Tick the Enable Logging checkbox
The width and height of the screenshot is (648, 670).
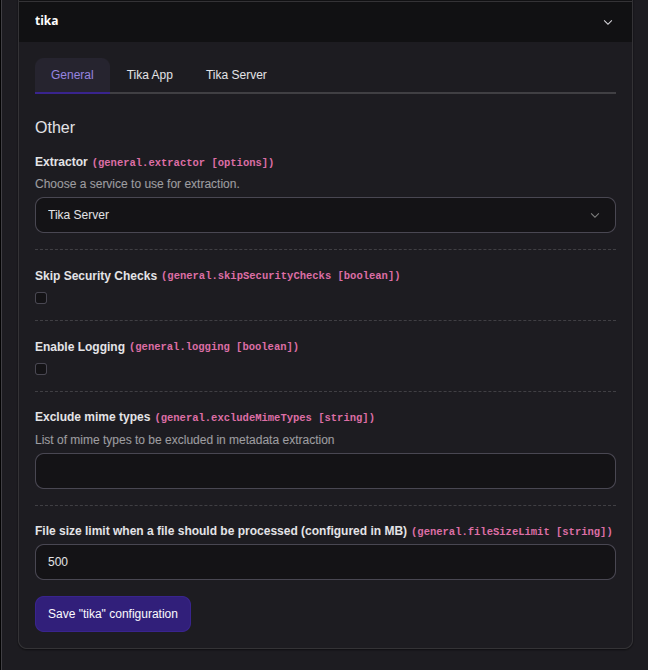tap(41, 369)
